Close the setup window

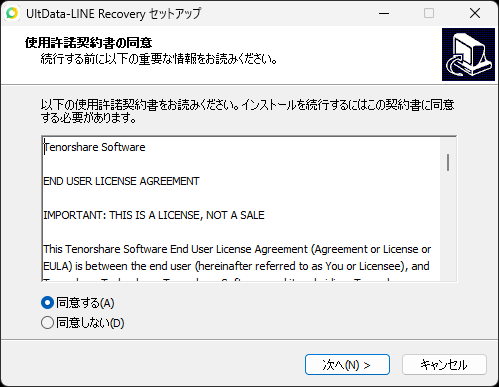(475, 13)
